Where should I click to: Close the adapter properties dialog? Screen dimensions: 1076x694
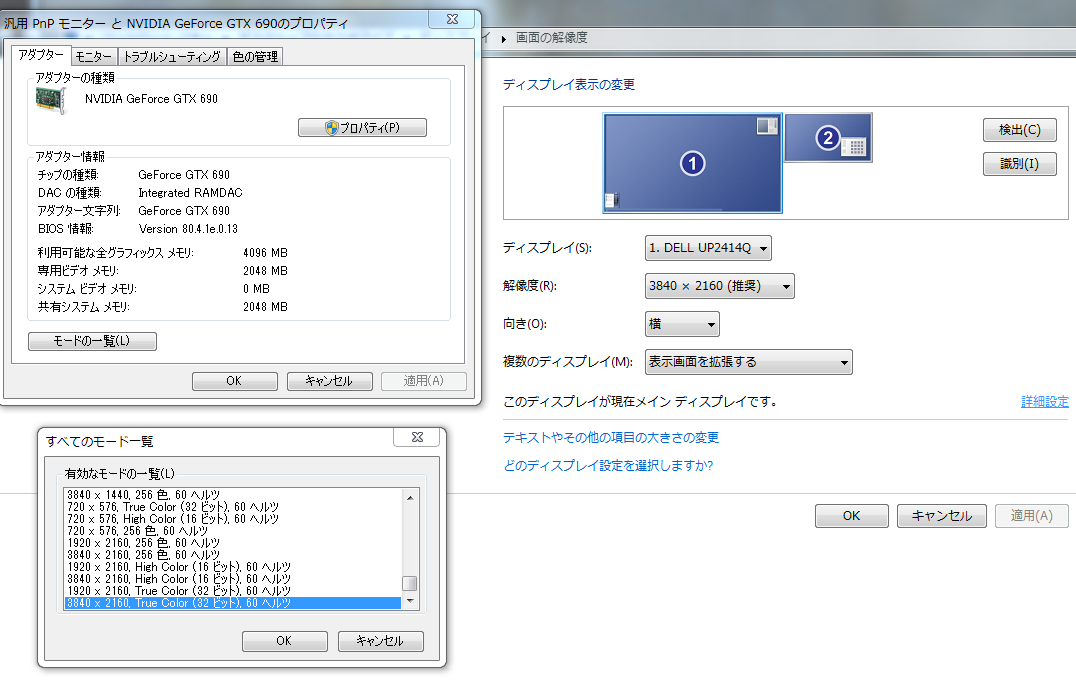point(452,19)
